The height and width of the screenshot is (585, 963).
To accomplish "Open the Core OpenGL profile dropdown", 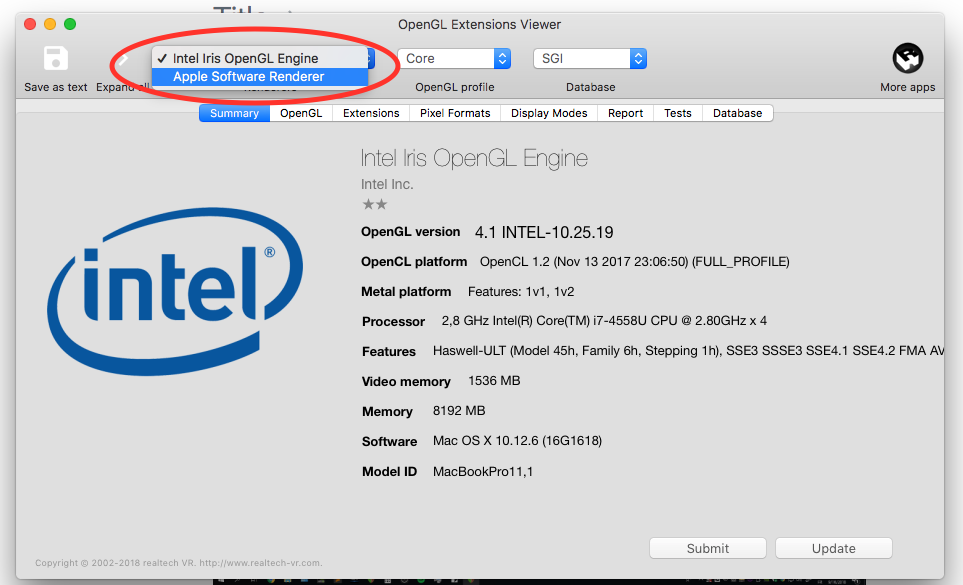I will click(x=454, y=58).
